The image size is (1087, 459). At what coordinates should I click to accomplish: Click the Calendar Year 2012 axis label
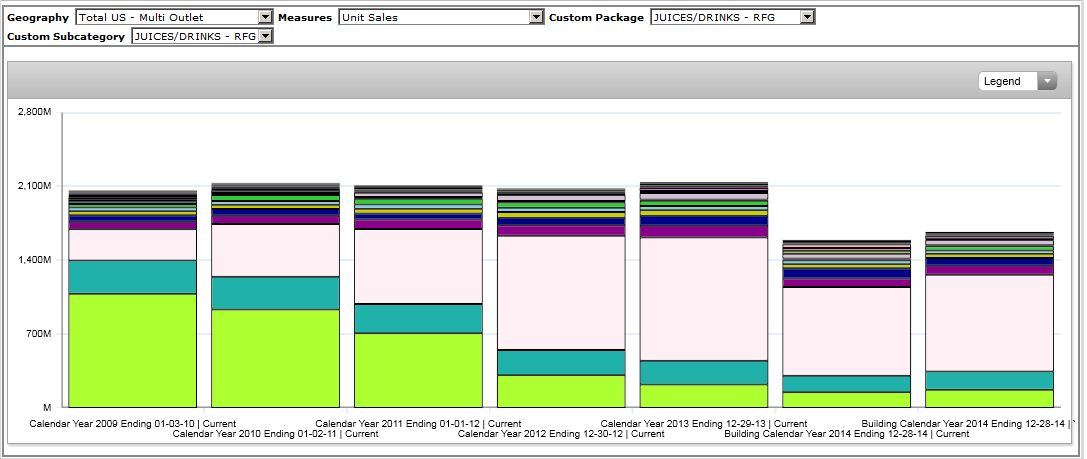(x=561, y=434)
